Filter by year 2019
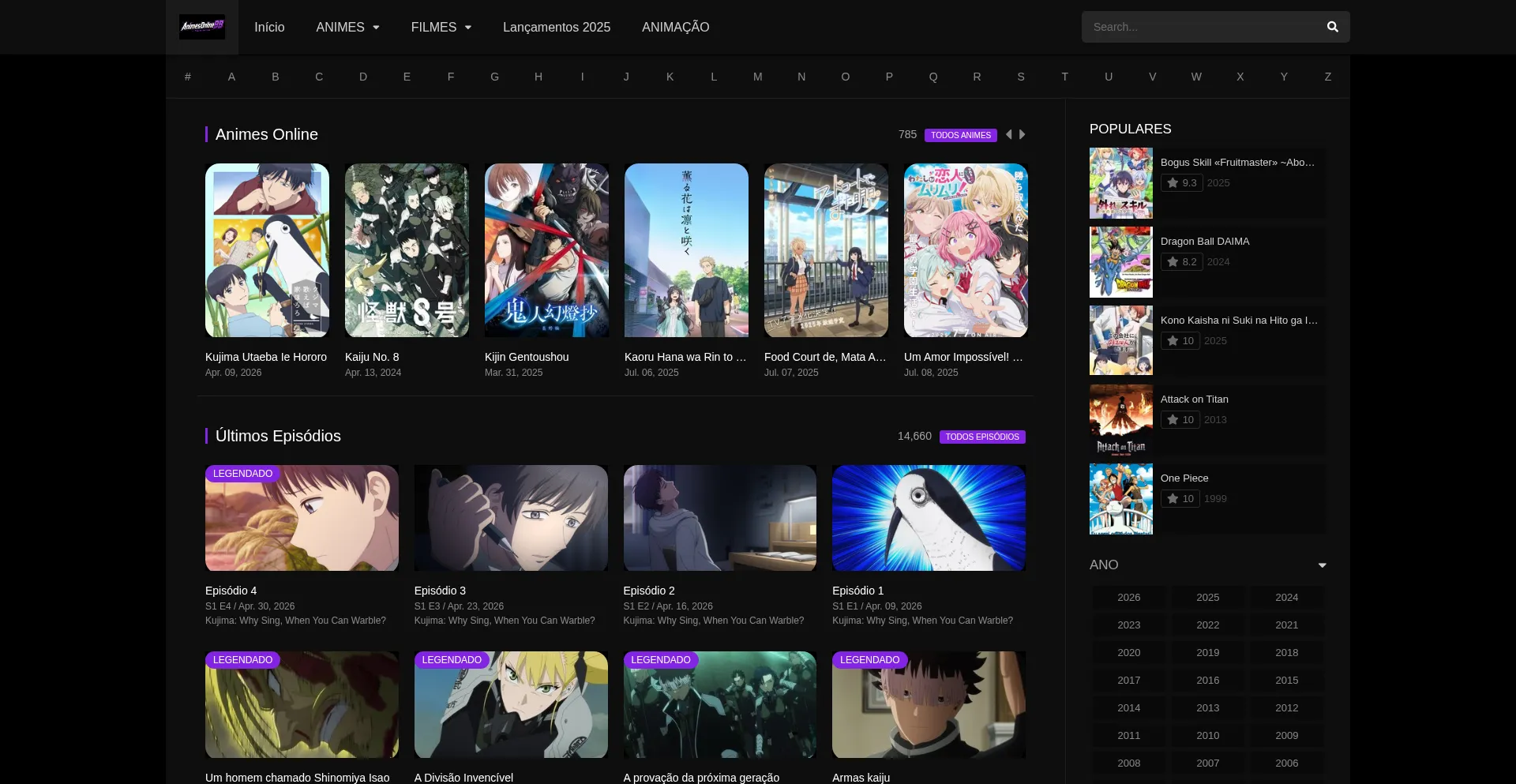The height and width of the screenshot is (784, 1516). tap(1208, 653)
